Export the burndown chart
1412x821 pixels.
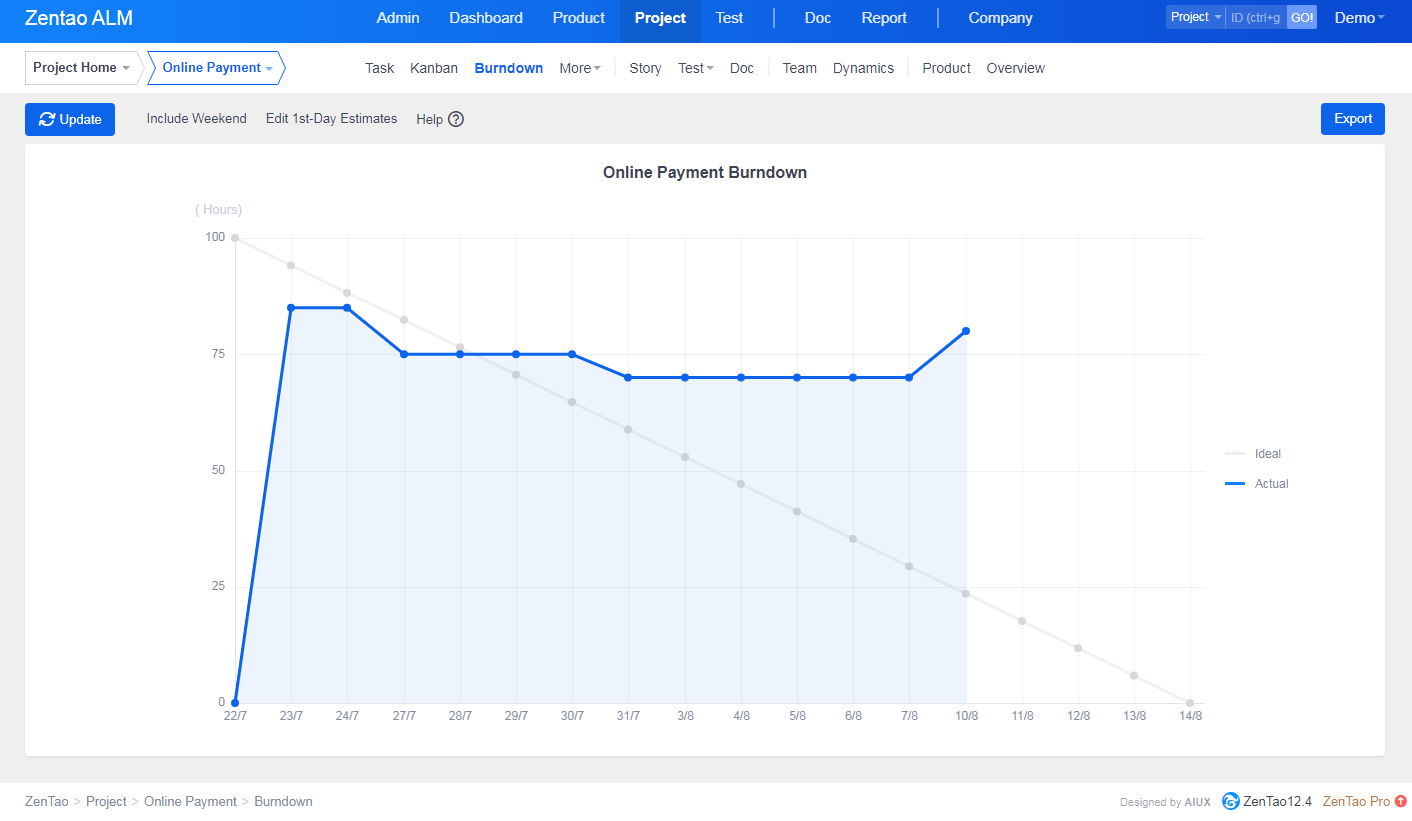(x=1352, y=118)
